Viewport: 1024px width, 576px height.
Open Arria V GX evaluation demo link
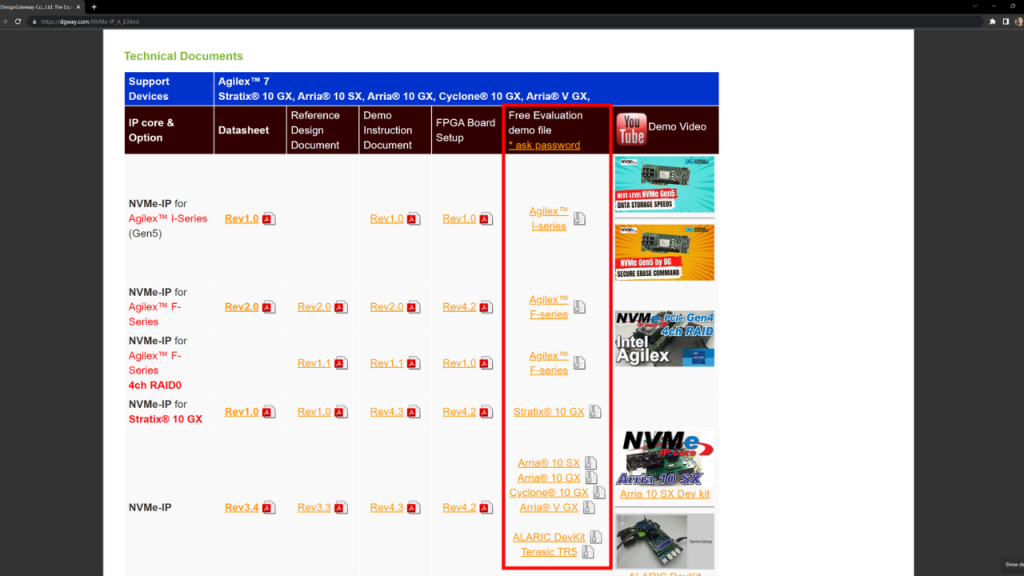click(549, 507)
